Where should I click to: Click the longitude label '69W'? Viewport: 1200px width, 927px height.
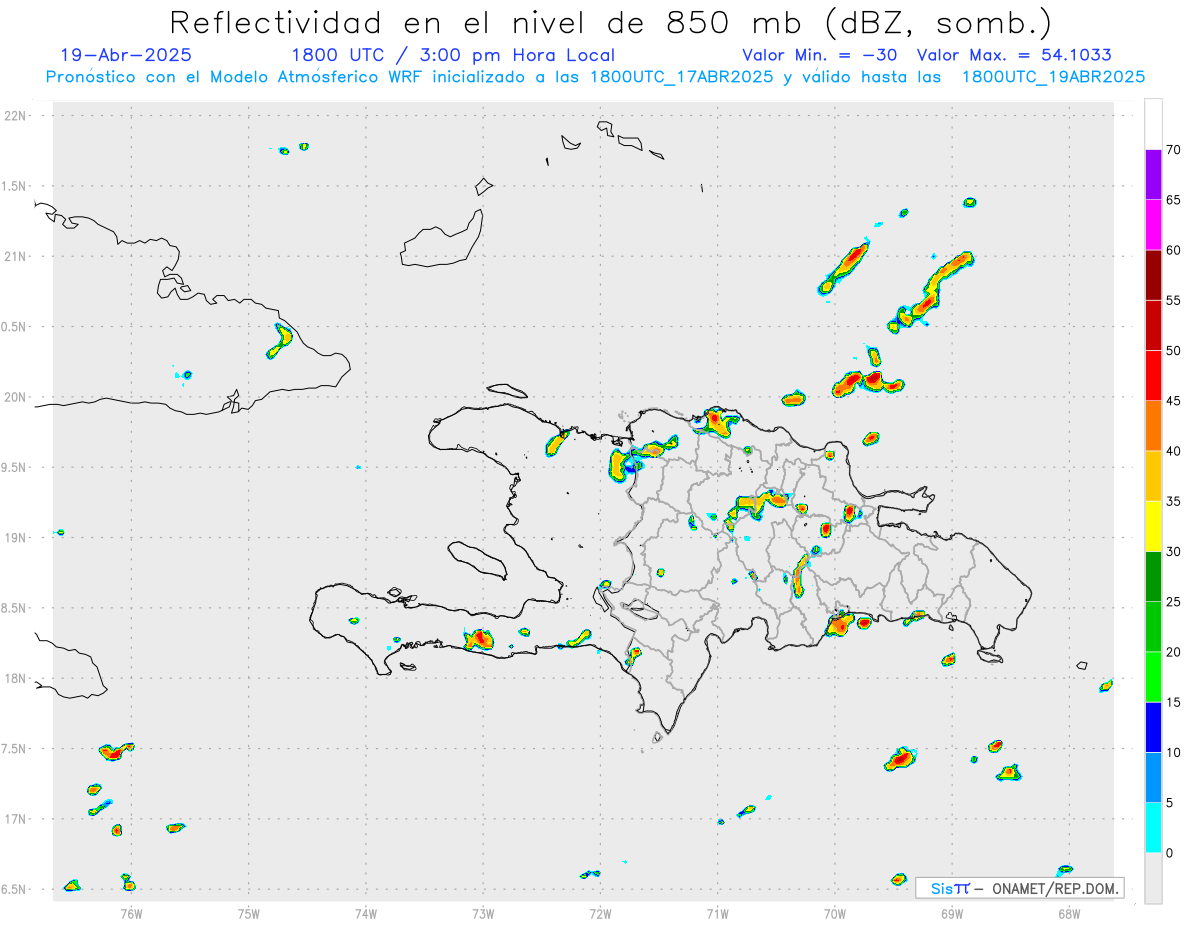952,912
